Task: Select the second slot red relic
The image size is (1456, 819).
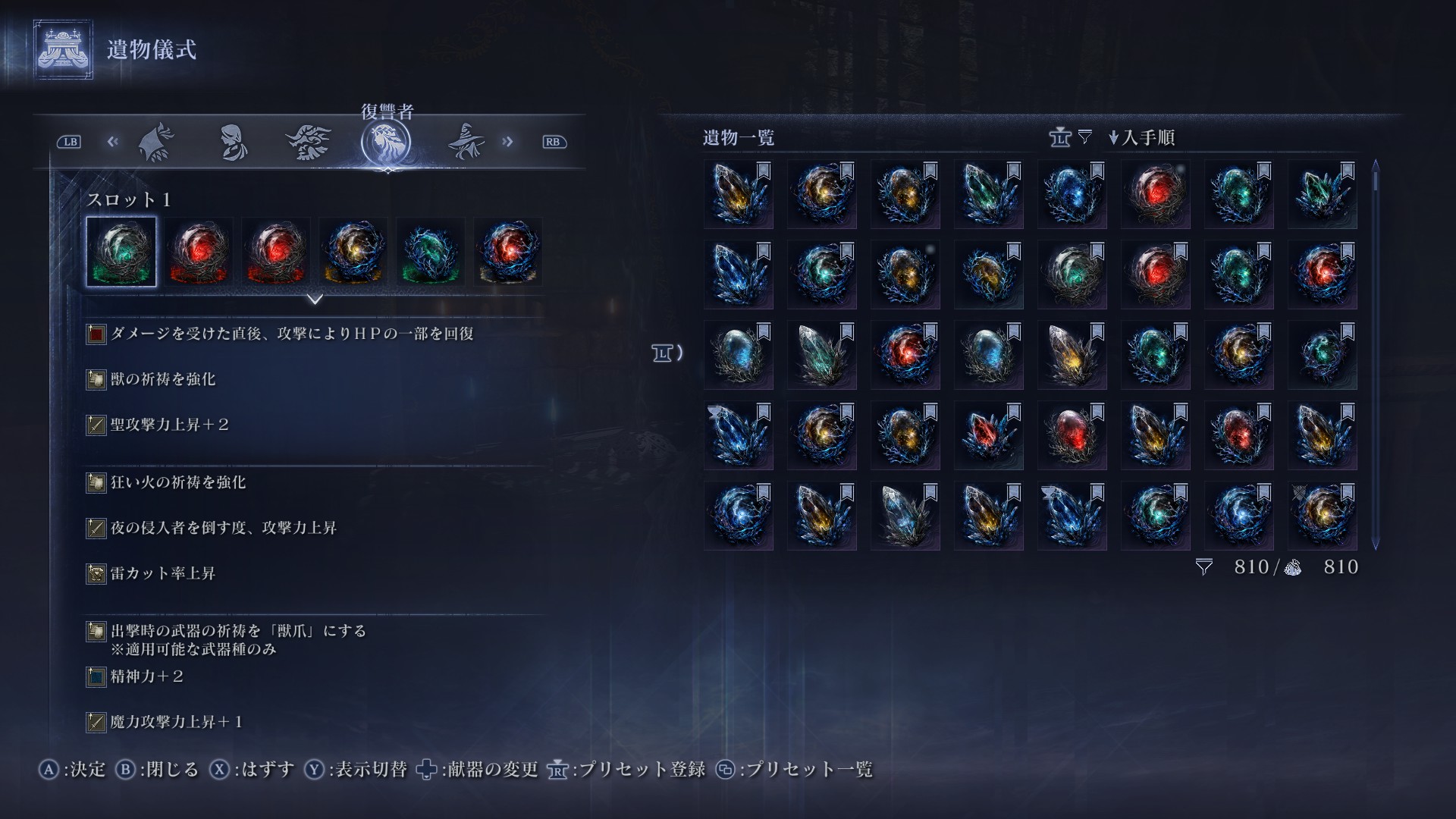Action: point(199,252)
